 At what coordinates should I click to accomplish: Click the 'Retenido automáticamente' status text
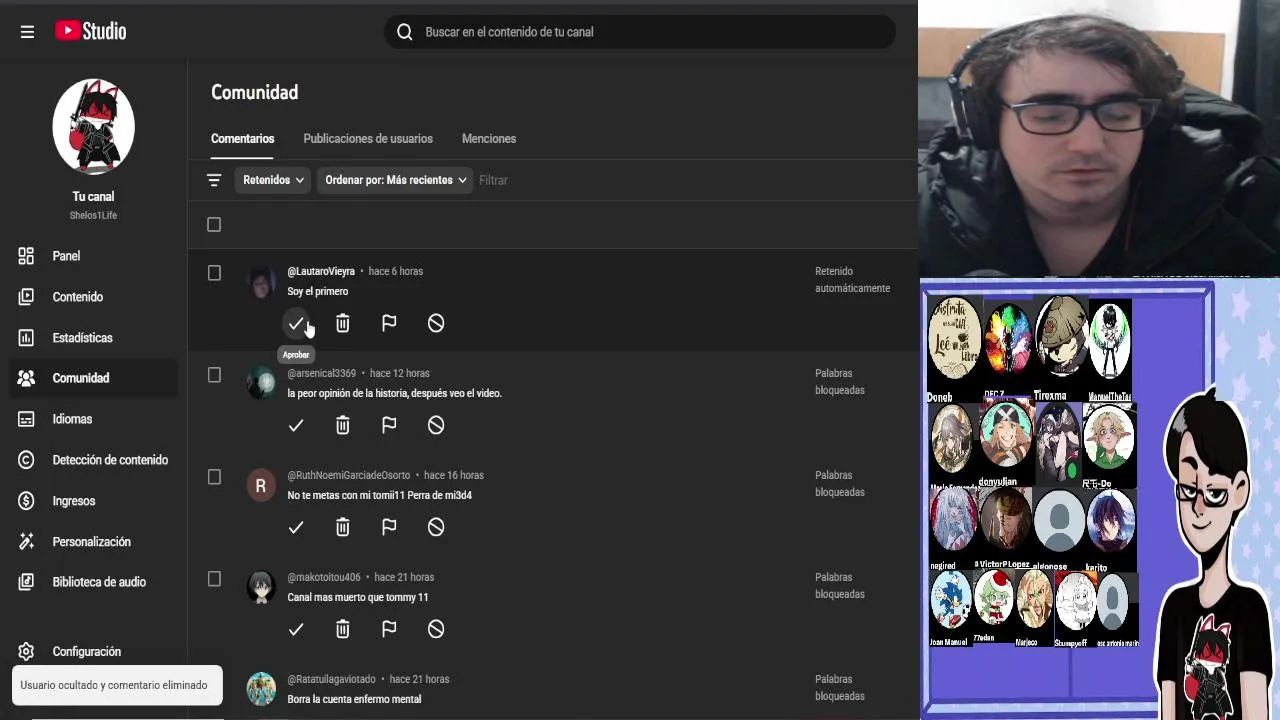[852, 280]
